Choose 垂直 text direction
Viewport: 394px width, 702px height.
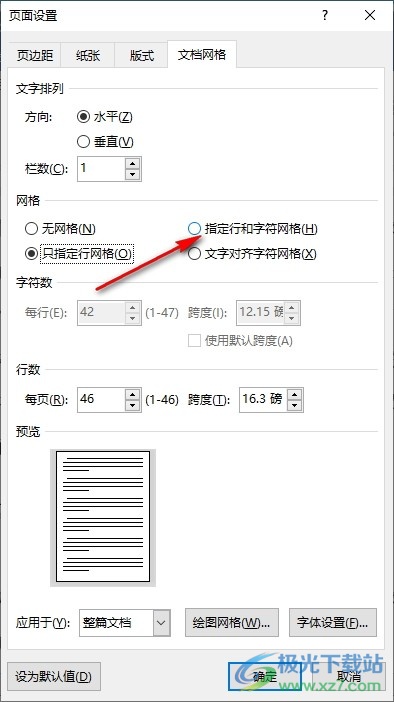pyautogui.click(x=105, y=142)
